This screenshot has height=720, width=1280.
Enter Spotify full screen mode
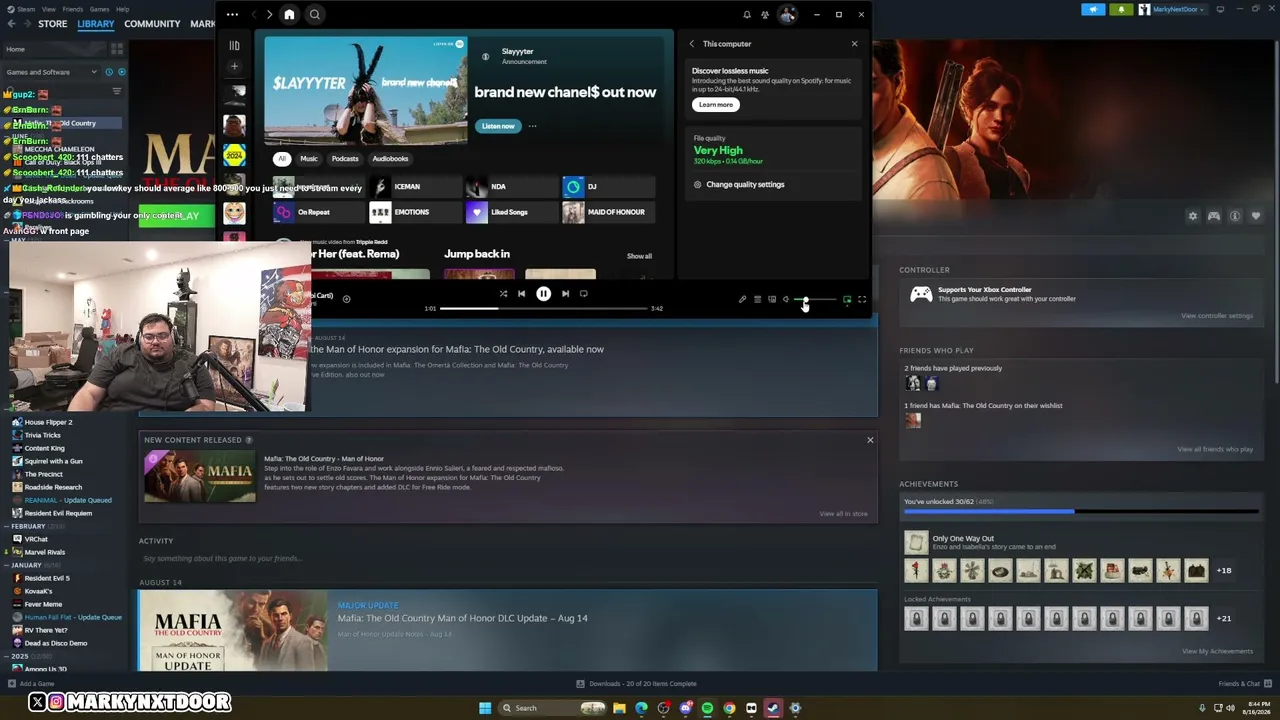[862, 299]
